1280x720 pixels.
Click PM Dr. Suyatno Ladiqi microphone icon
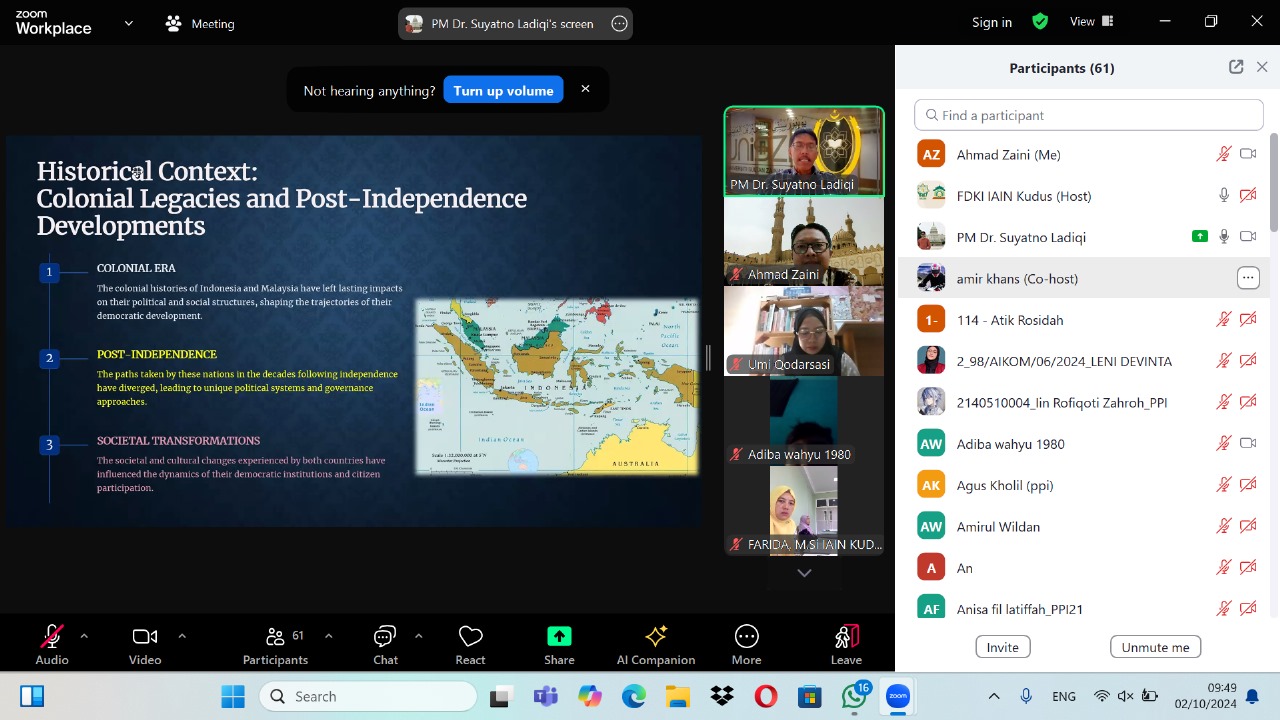pos(1223,236)
